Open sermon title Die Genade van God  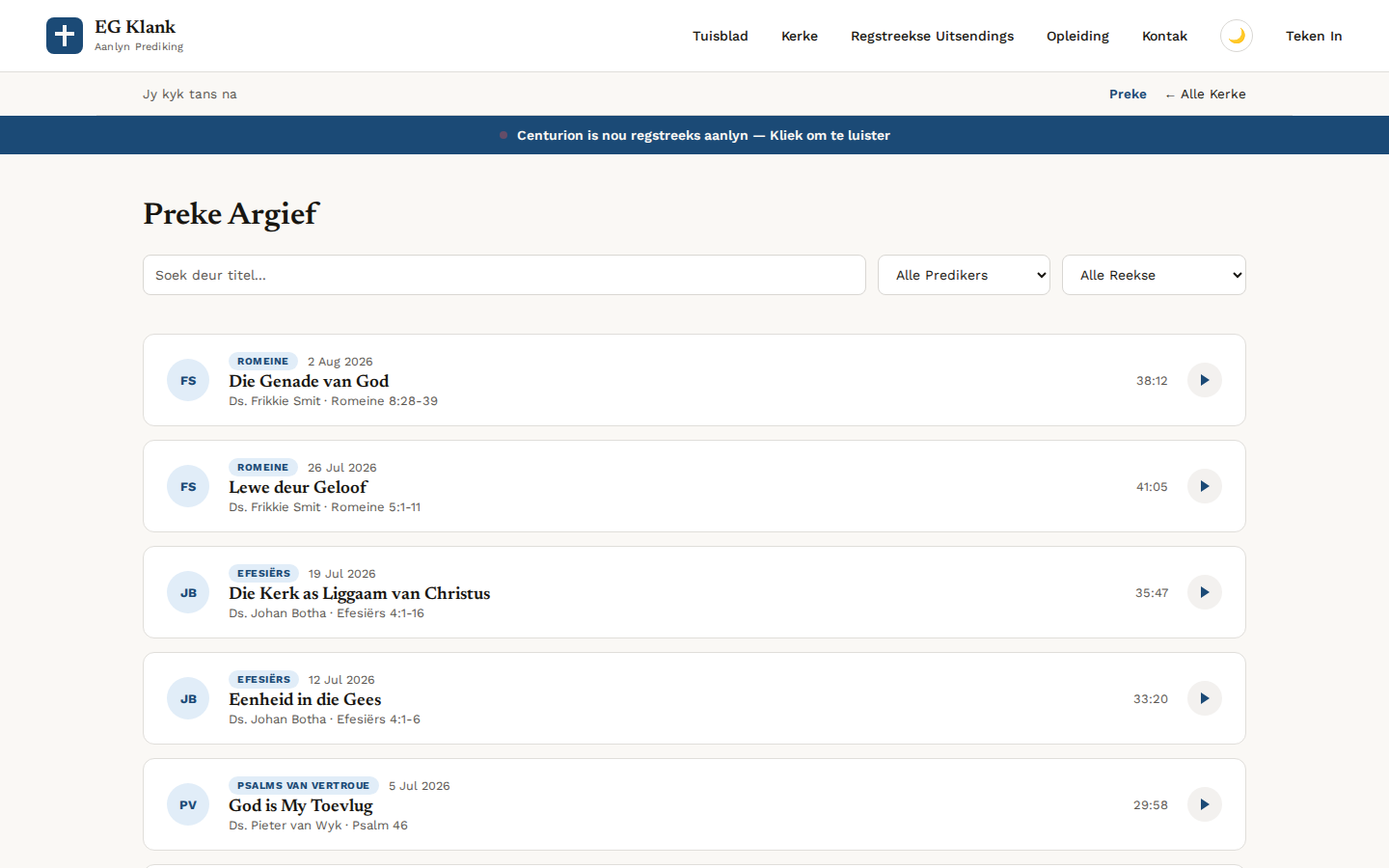pos(309,381)
